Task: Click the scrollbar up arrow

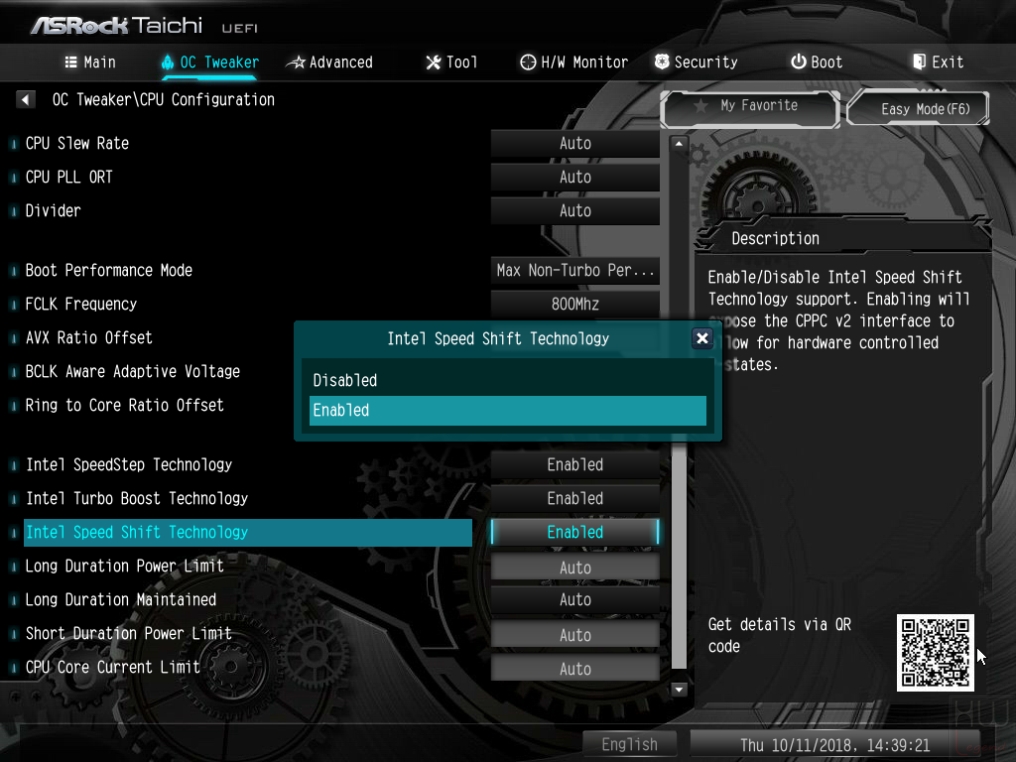Action: 678,143
